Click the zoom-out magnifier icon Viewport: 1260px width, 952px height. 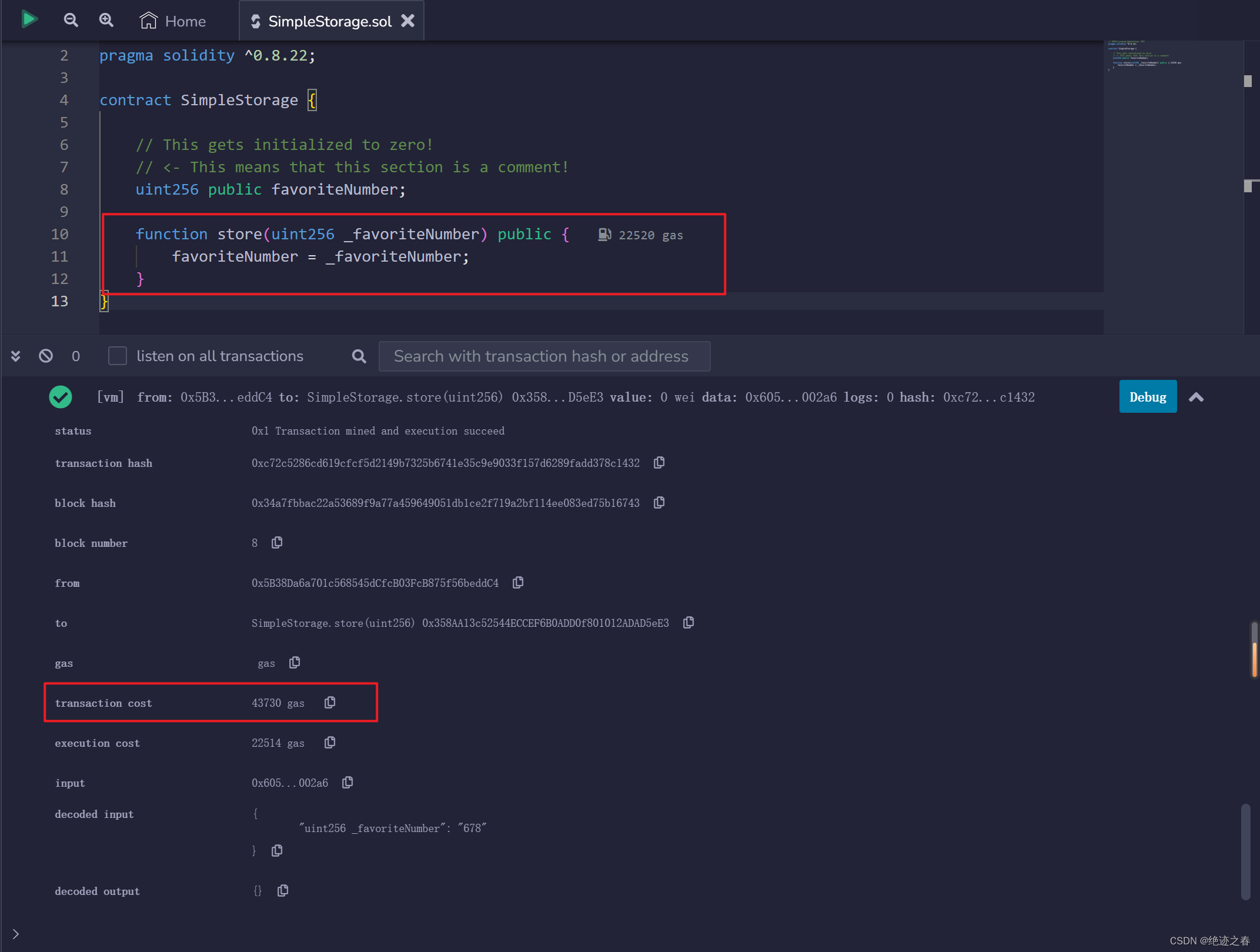[x=71, y=20]
